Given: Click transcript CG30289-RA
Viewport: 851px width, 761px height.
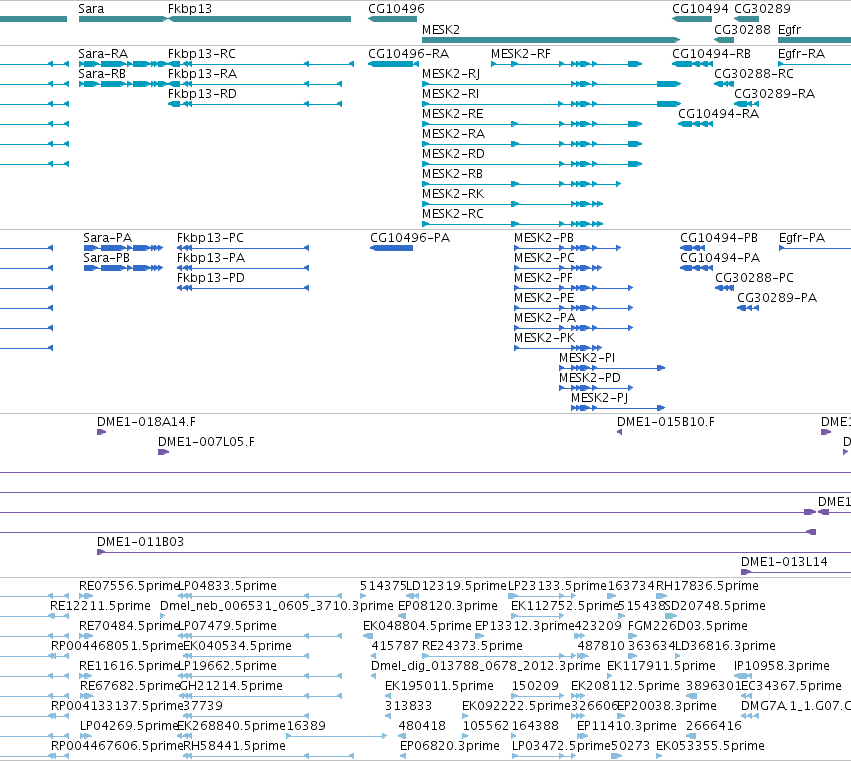Looking at the screenshot, I should [774, 94].
